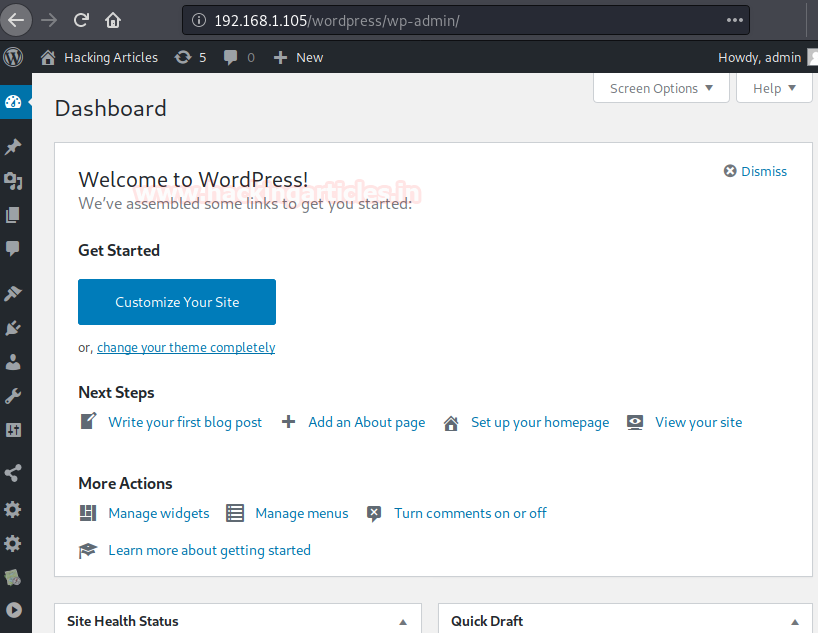Open the Howdy, admin account menu
818x633 pixels.
(x=766, y=57)
